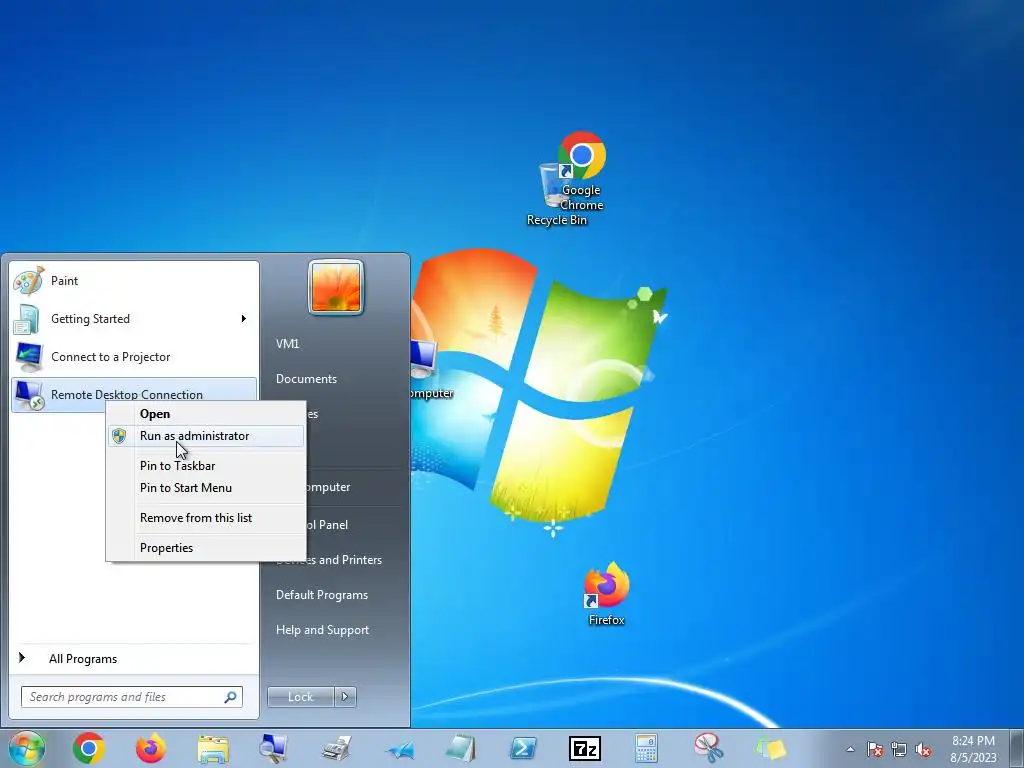Open Properties from the context menu
Screen dimensions: 1024x768
click(x=206, y=548)
